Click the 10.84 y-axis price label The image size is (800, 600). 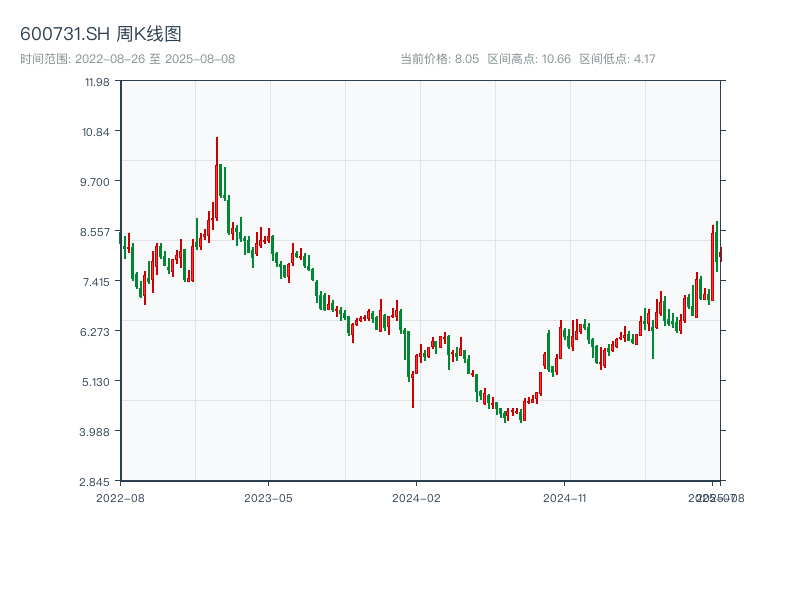(x=97, y=132)
